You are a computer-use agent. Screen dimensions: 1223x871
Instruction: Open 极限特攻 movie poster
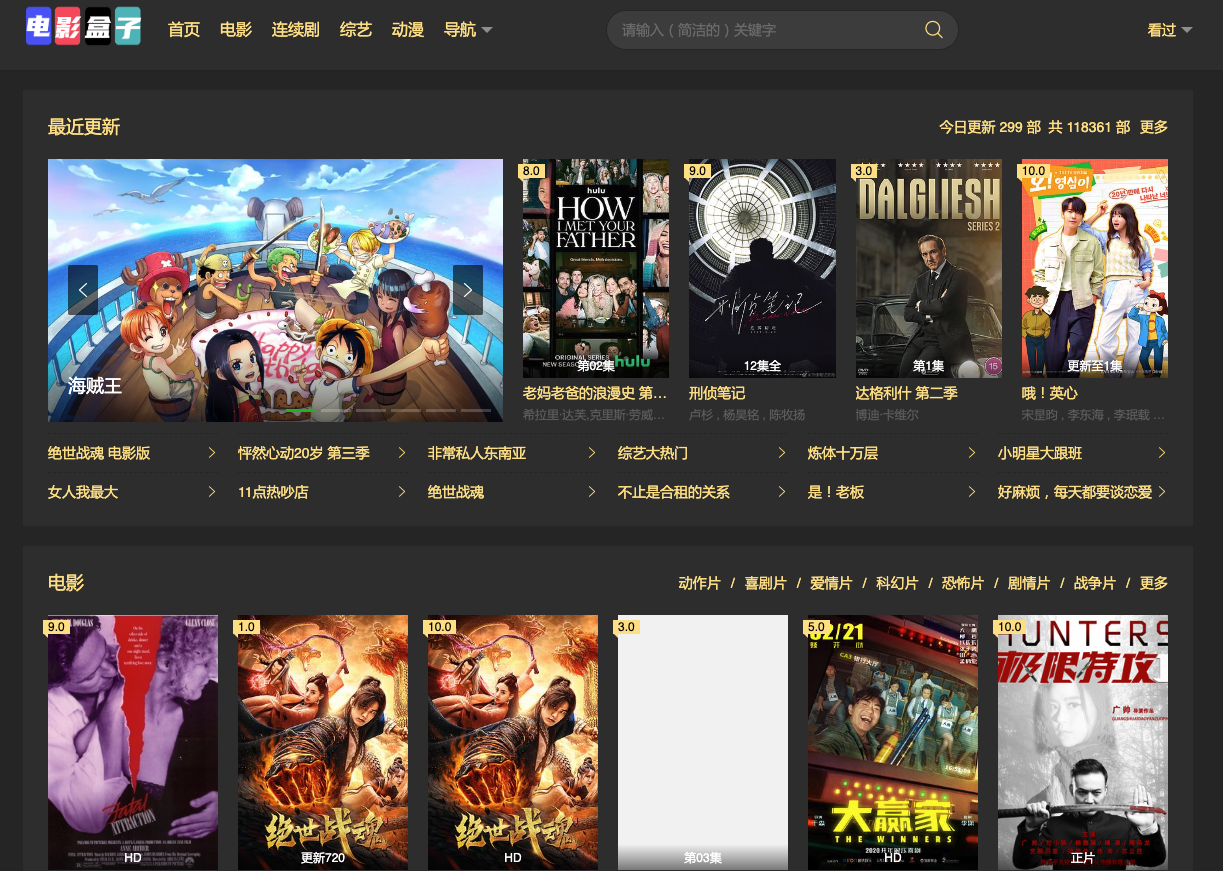click(1083, 742)
